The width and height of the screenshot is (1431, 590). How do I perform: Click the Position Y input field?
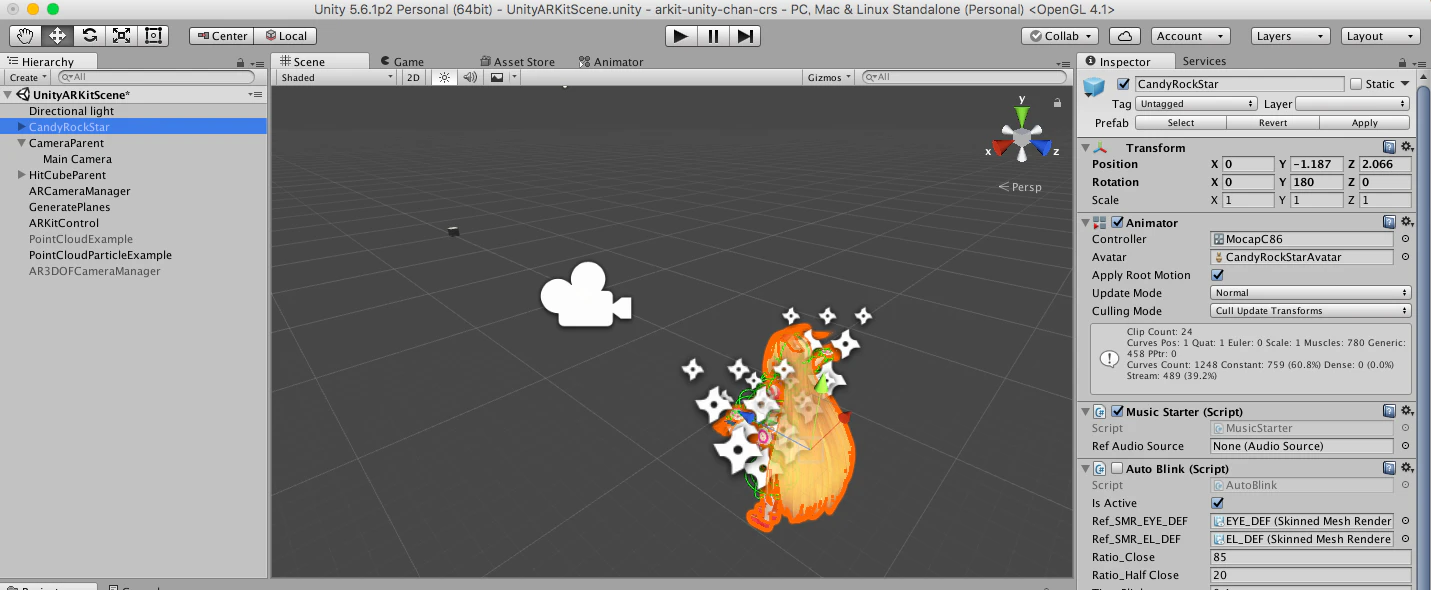(1316, 164)
